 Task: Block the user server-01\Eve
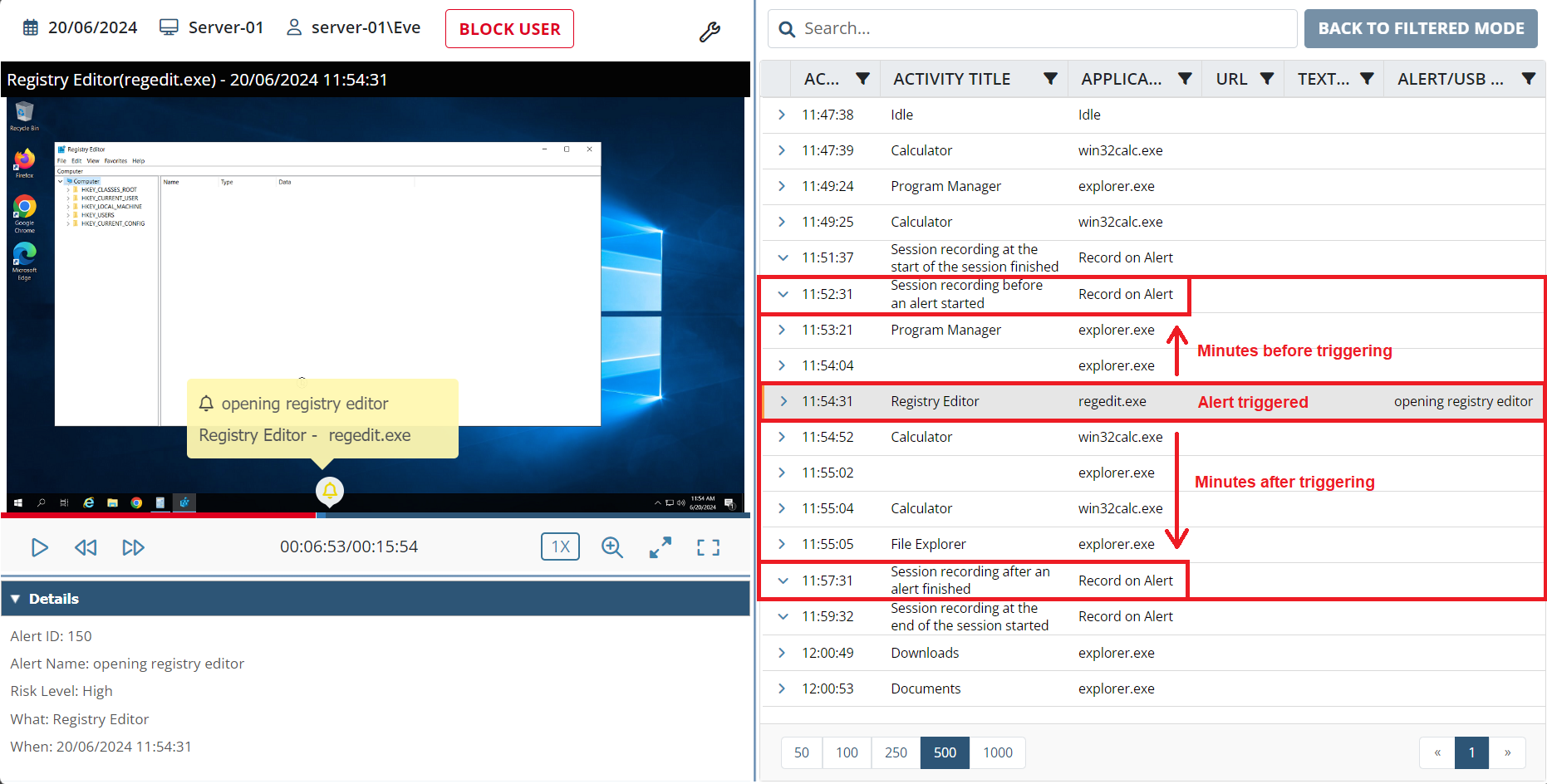click(509, 29)
